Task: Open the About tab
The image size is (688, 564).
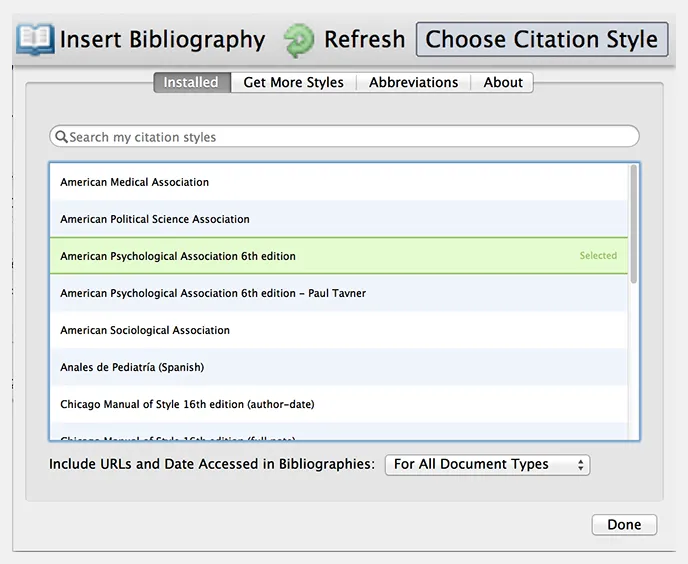Action: (x=503, y=82)
